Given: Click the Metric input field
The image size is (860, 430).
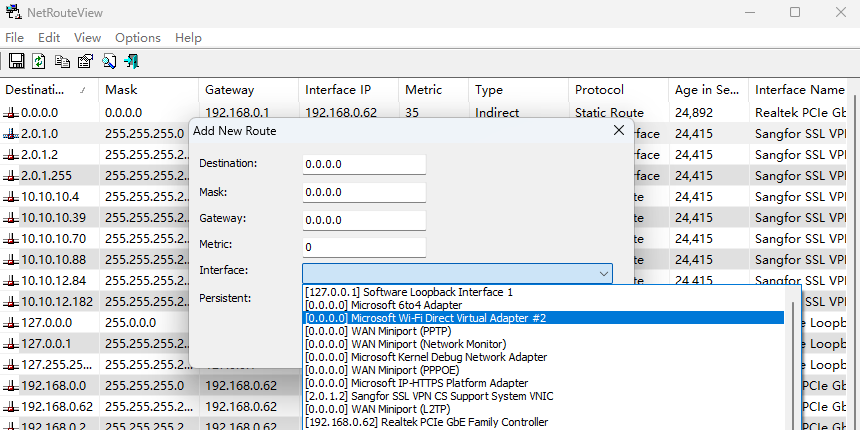Looking at the screenshot, I should pyautogui.click(x=364, y=246).
